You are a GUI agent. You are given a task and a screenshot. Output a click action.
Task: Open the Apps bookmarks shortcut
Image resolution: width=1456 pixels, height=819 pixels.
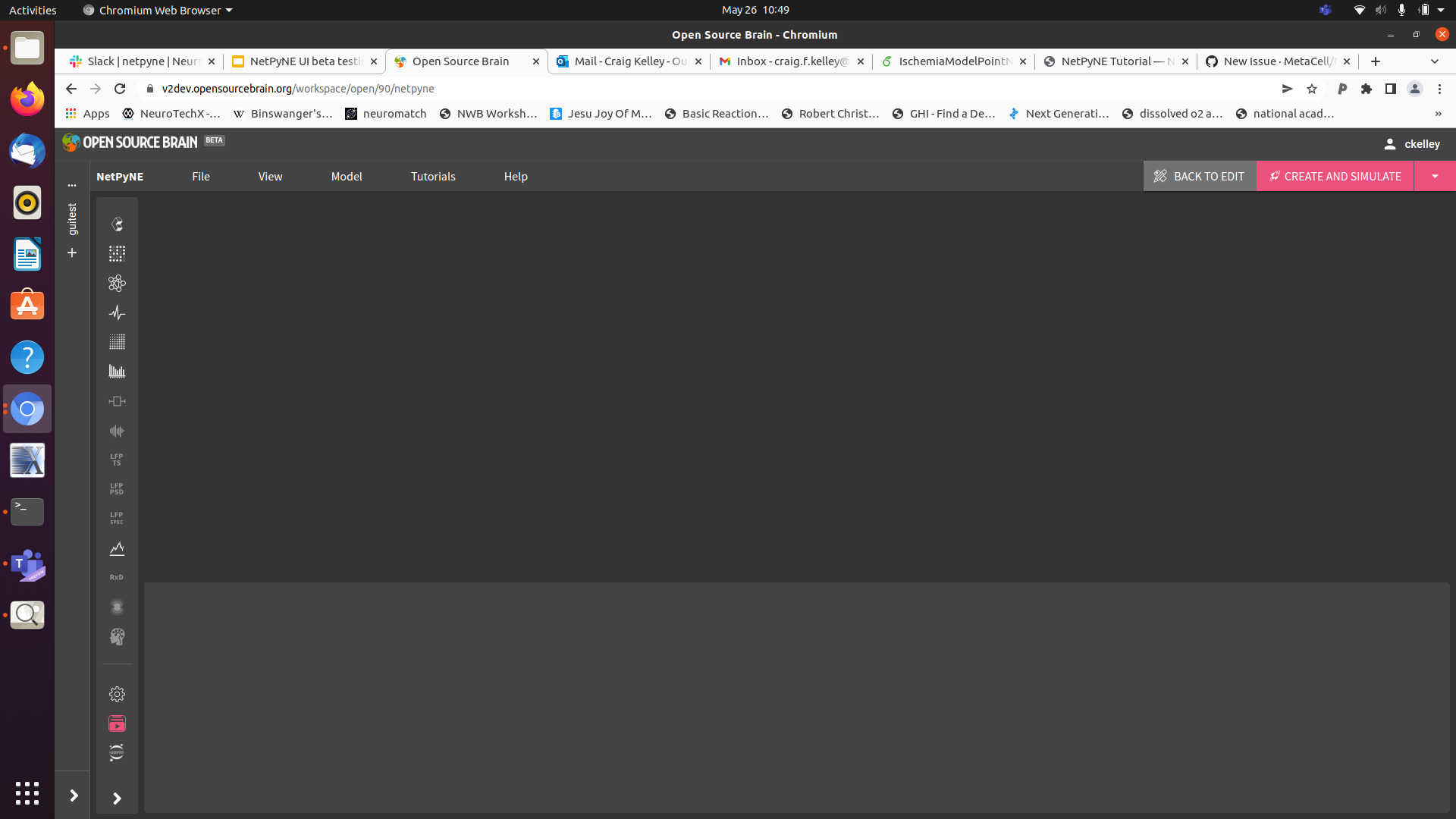point(88,114)
